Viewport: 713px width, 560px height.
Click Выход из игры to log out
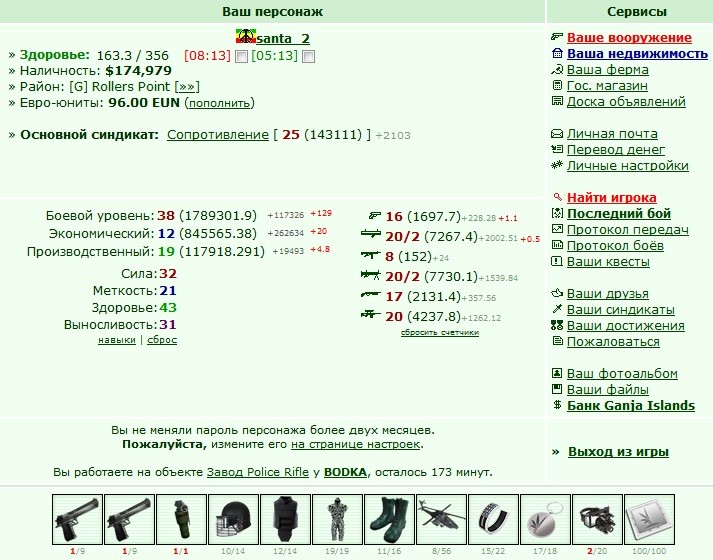click(618, 452)
